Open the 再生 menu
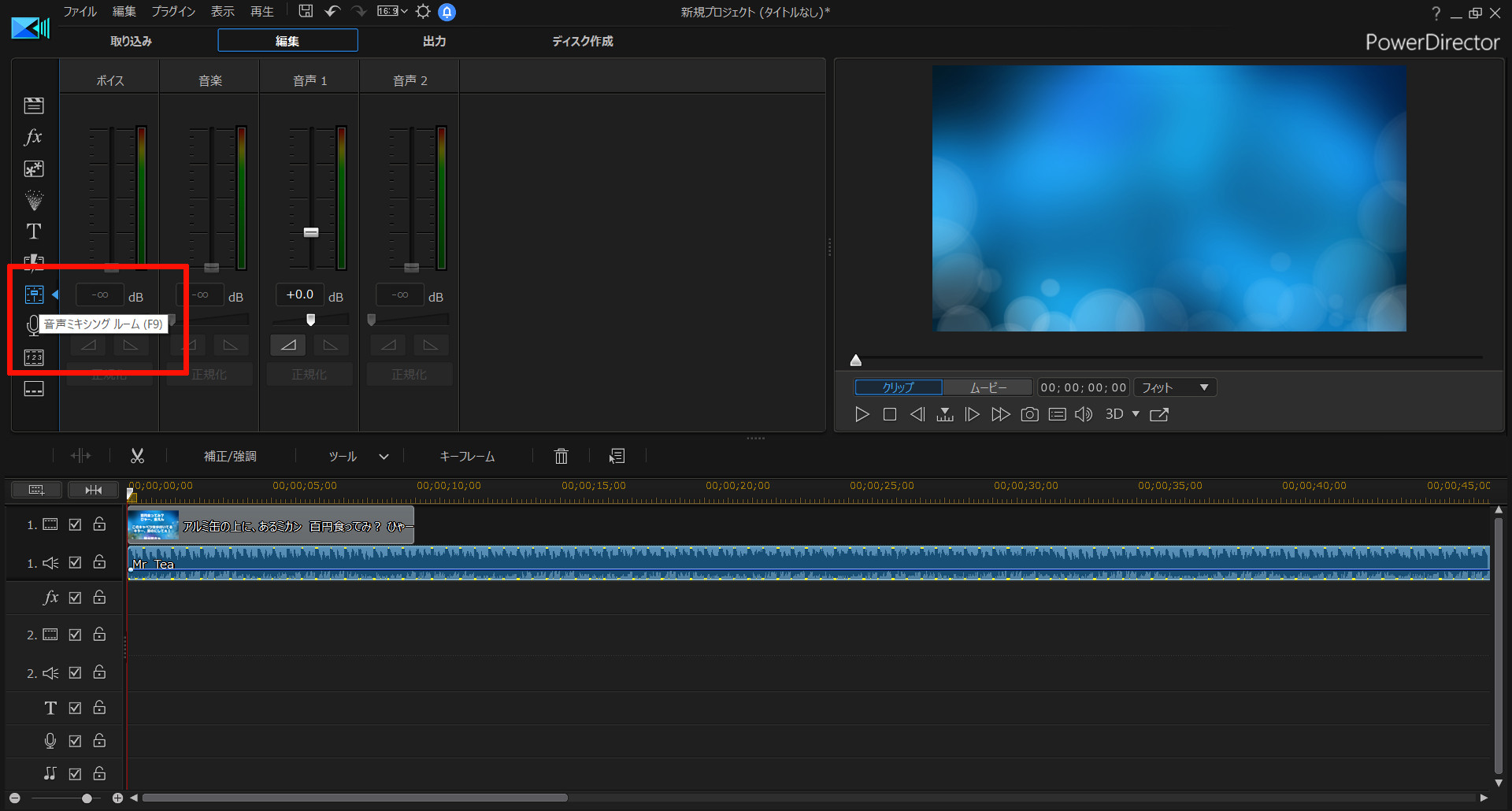 click(x=262, y=11)
